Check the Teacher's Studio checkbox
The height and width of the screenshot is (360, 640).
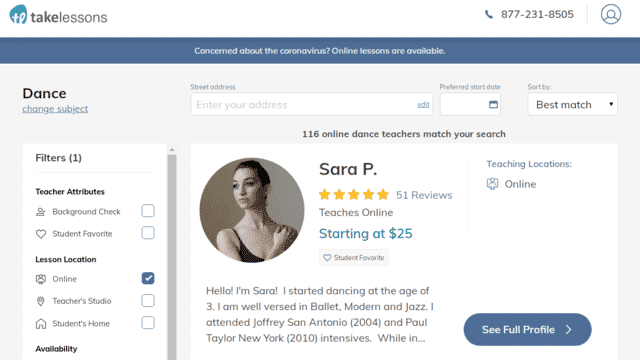pos(148,301)
